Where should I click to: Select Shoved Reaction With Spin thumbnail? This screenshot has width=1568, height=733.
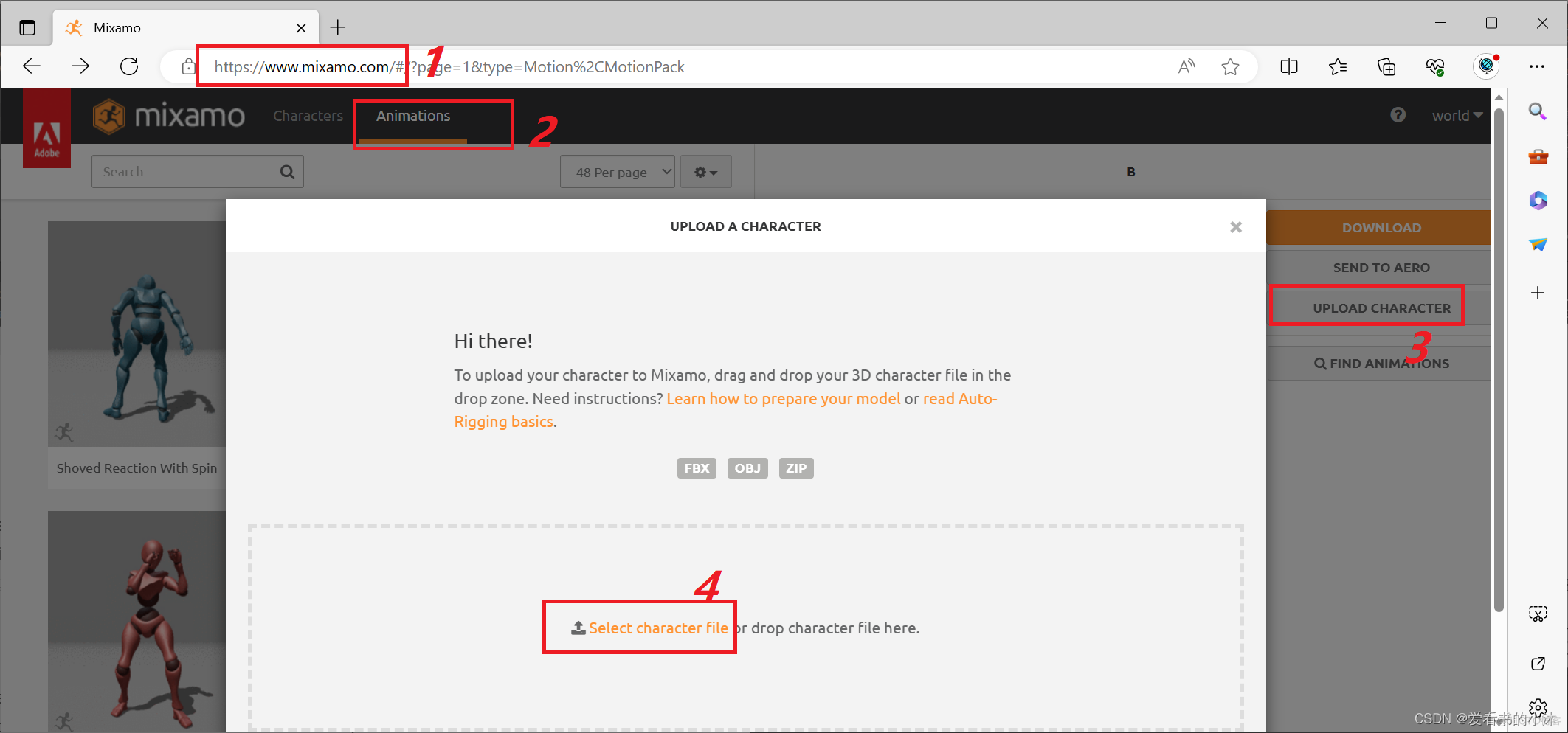(137, 333)
